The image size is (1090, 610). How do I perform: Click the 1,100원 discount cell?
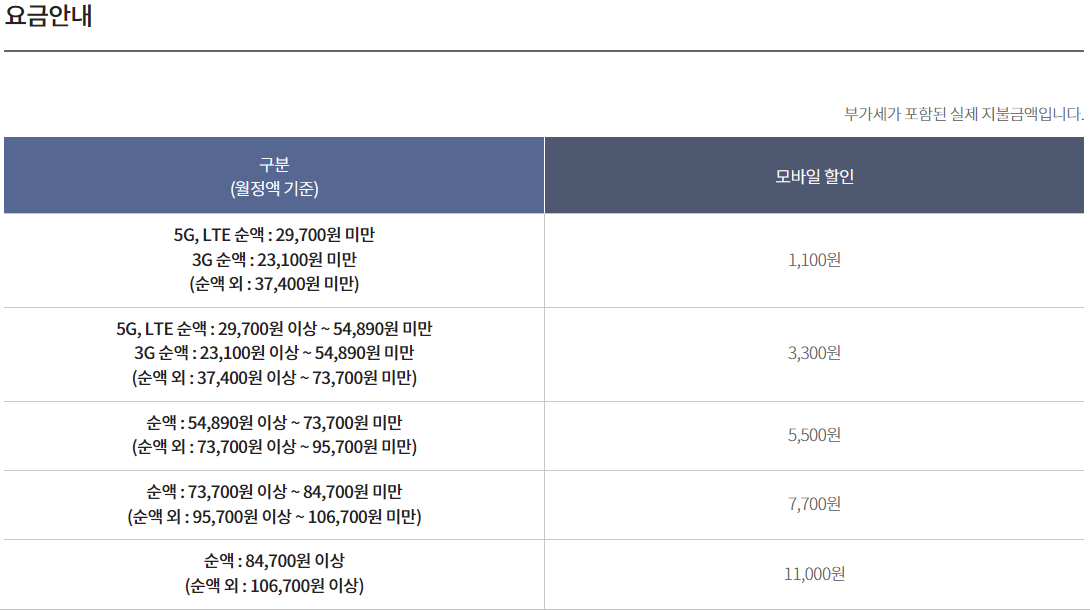tap(814, 260)
